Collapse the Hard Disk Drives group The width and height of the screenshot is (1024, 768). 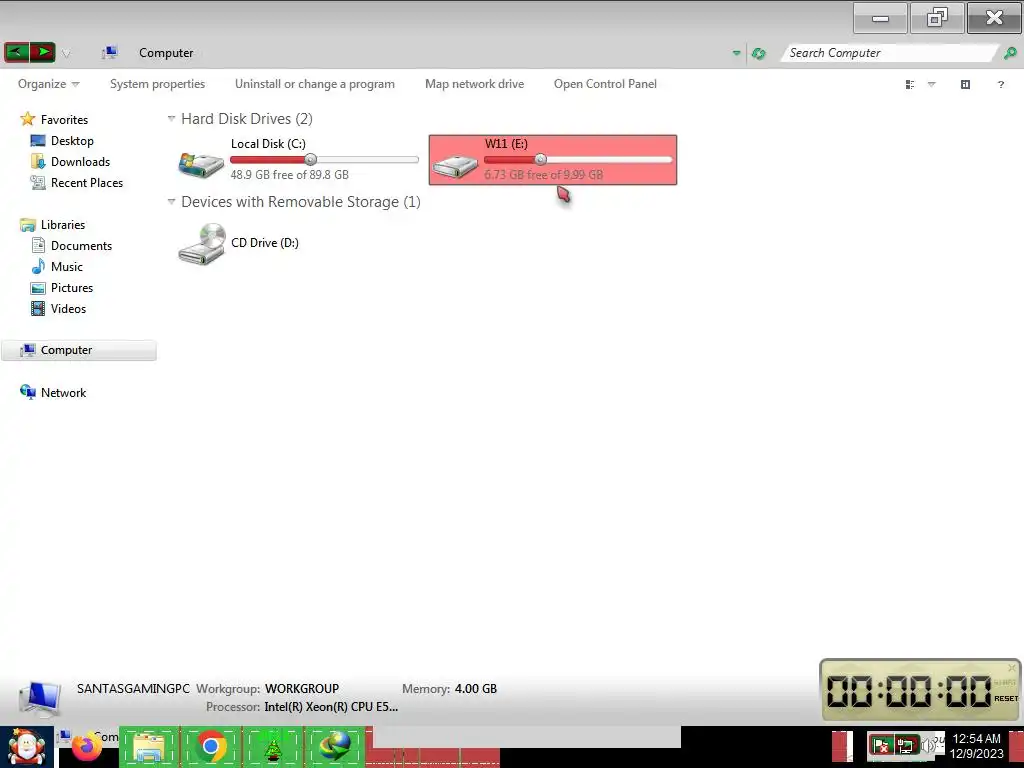171,119
